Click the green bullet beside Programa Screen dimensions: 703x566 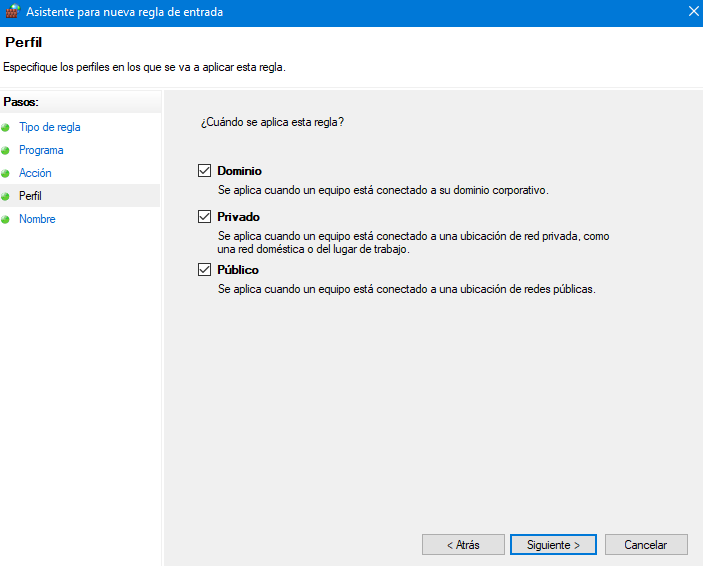point(5,151)
